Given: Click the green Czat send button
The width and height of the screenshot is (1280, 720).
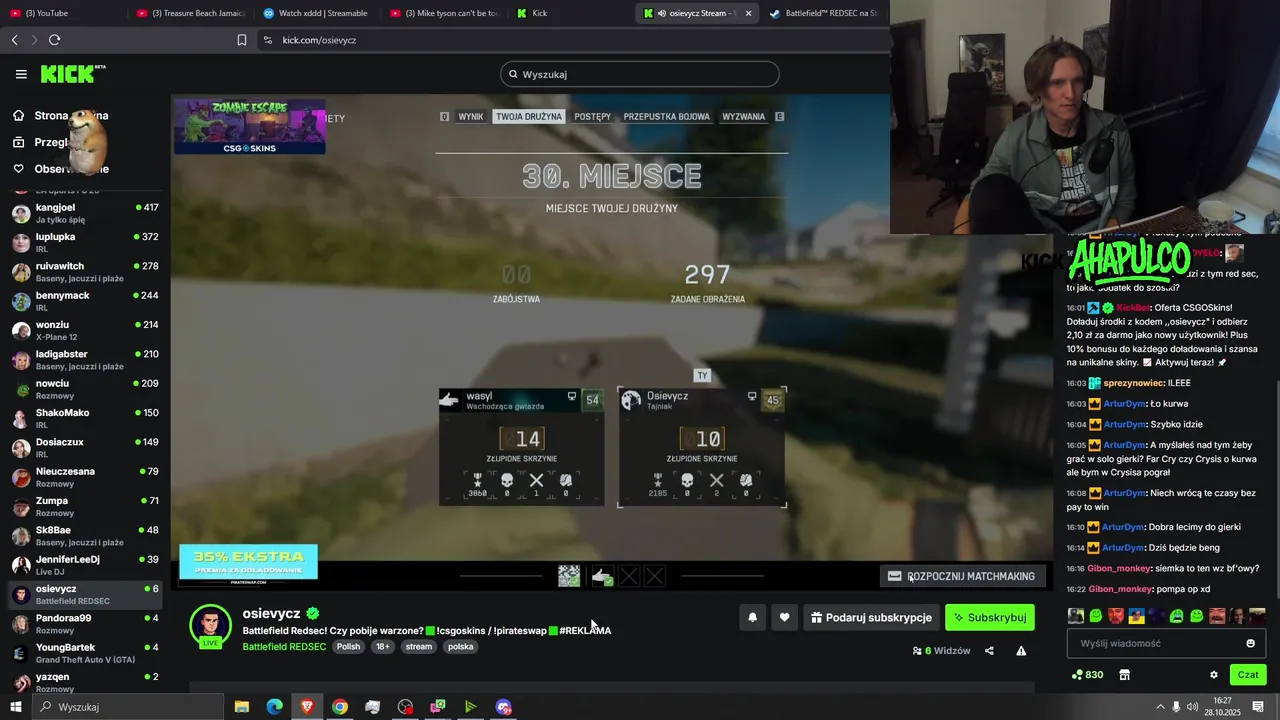Looking at the screenshot, I should pyautogui.click(x=1248, y=675).
